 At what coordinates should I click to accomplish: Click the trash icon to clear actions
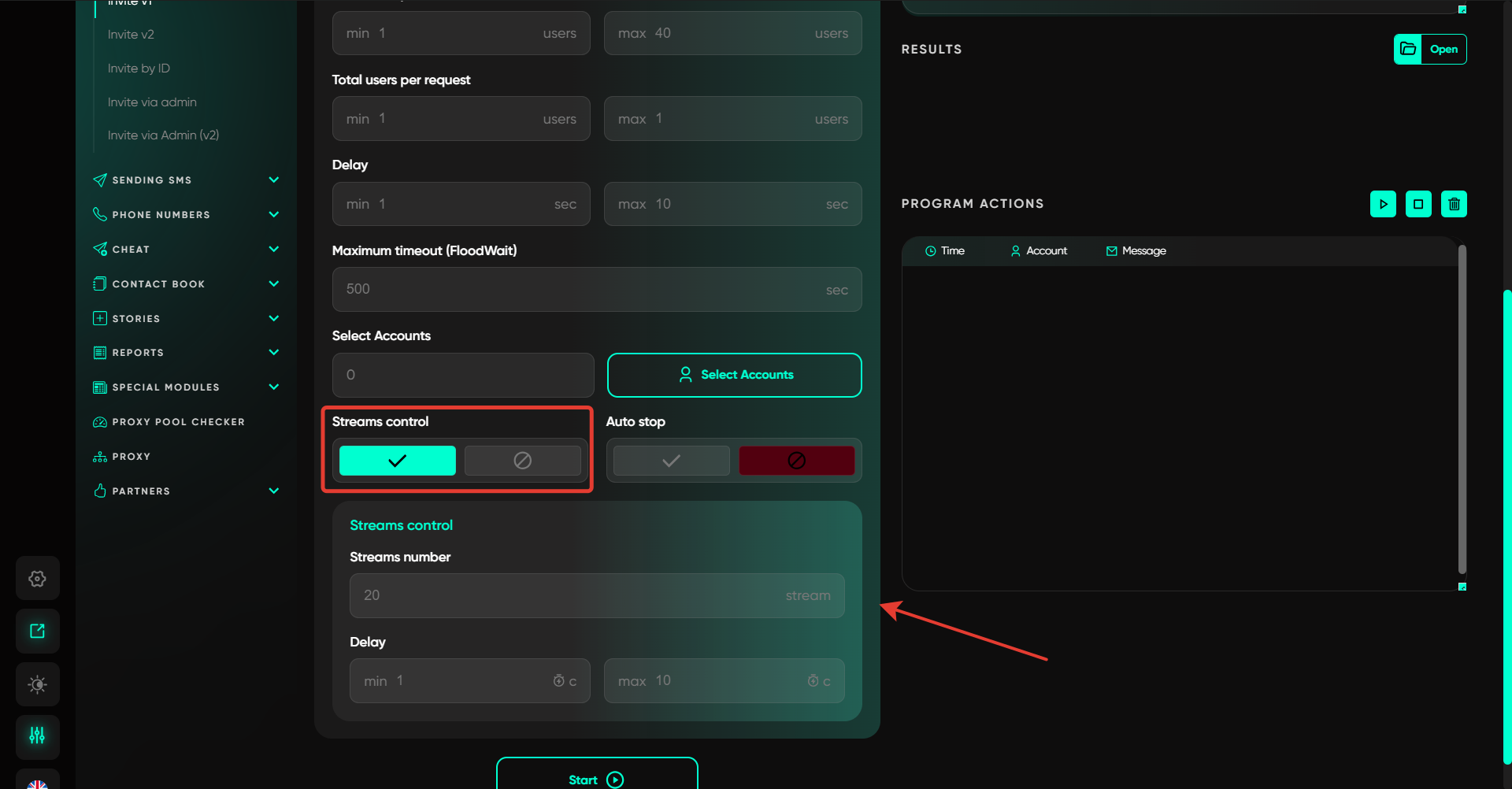tap(1454, 204)
